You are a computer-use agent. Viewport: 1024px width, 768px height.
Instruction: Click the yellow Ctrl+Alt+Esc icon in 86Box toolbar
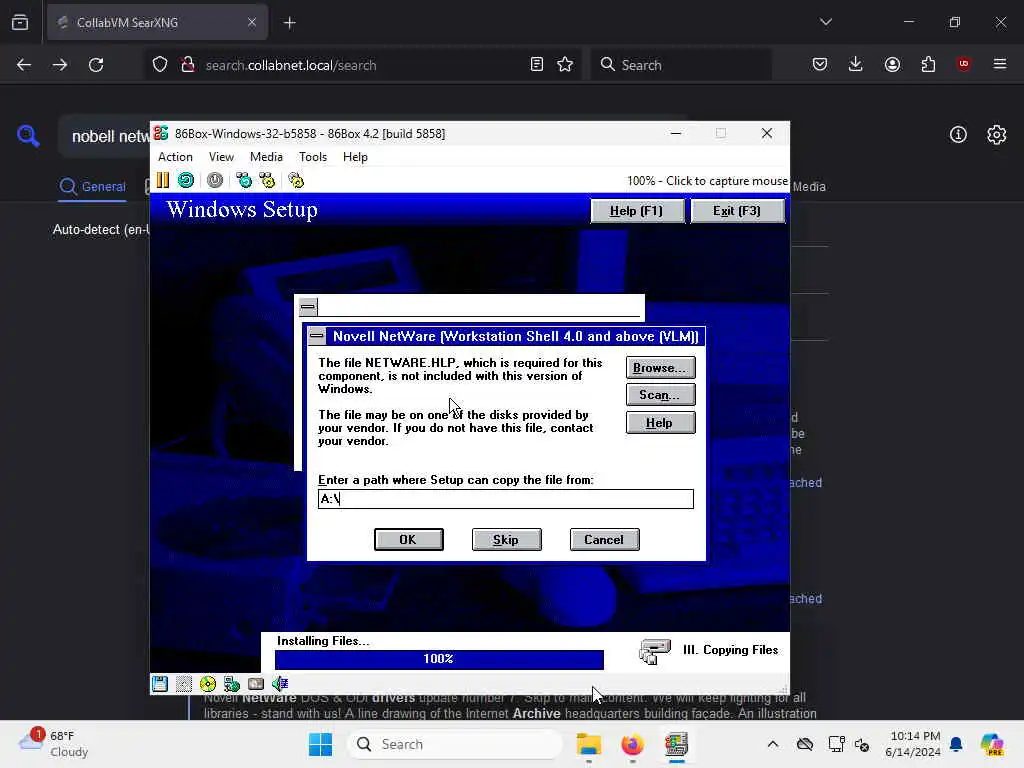(267, 180)
